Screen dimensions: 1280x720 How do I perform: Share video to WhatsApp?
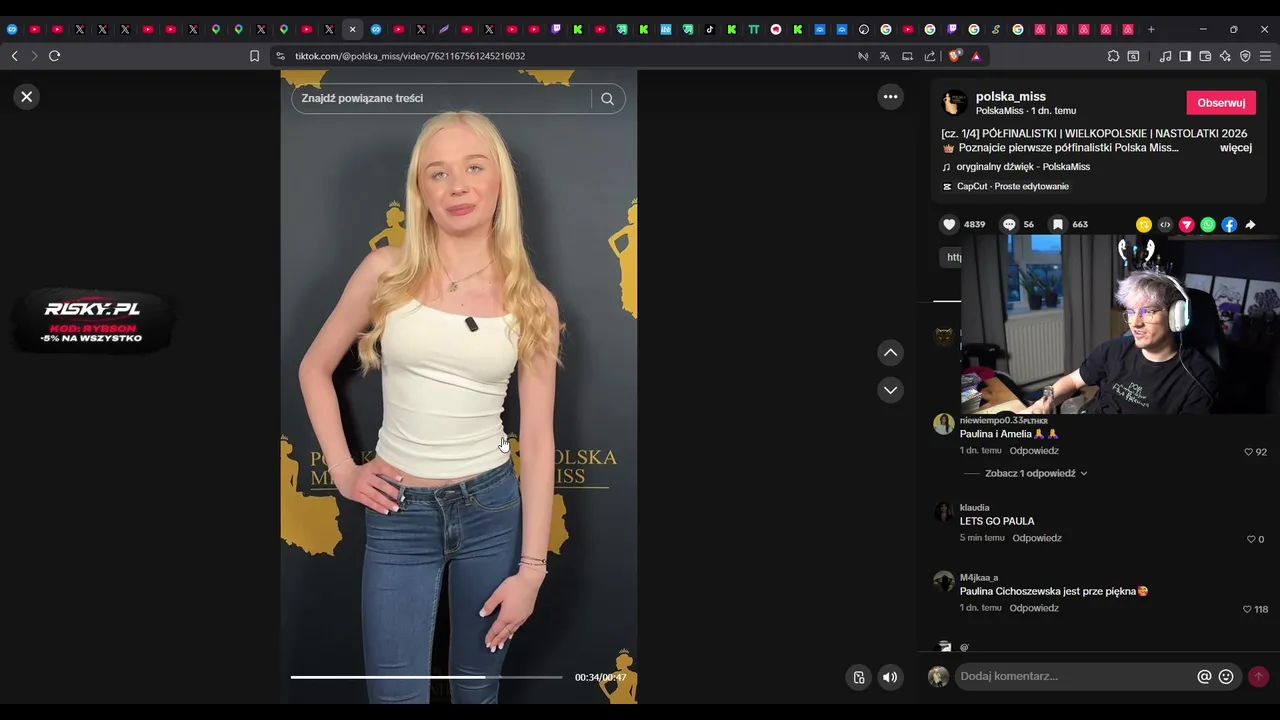tap(1208, 225)
